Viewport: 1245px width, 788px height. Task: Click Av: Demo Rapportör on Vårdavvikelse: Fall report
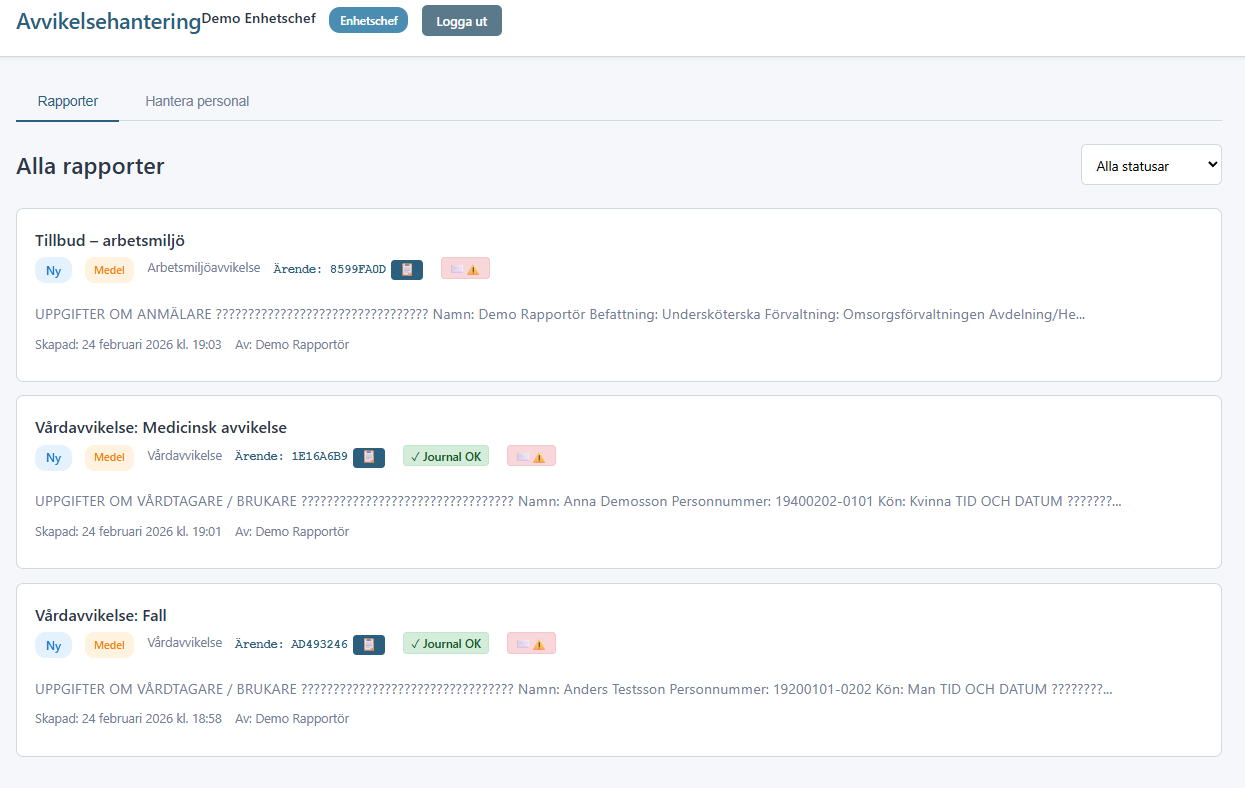pos(292,718)
